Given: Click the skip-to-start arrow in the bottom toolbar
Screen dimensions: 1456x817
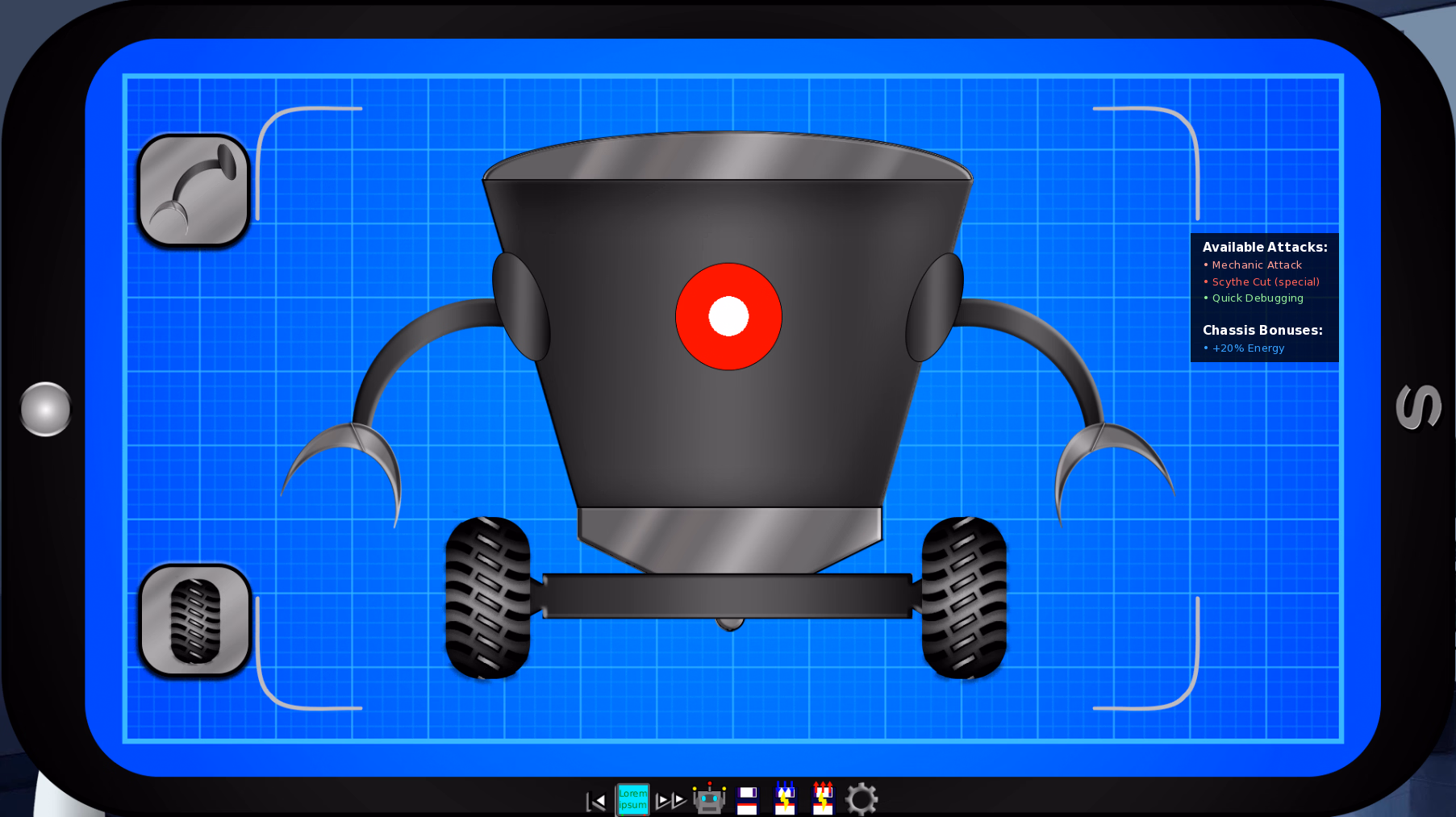Looking at the screenshot, I should pyautogui.click(x=596, y=801).
